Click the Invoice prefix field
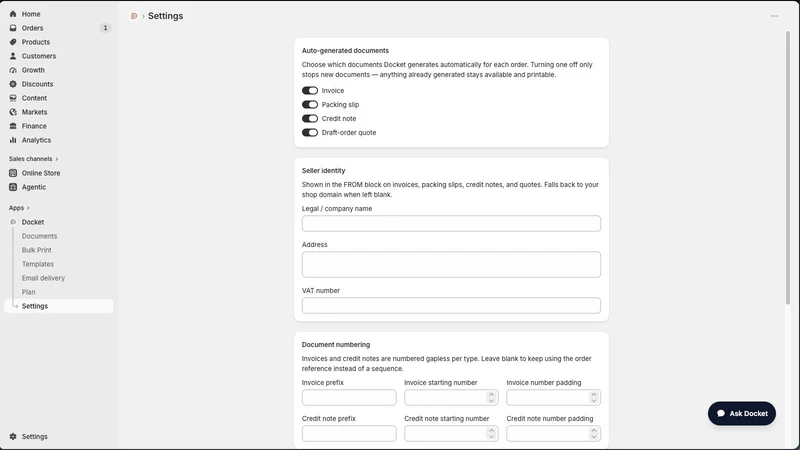The image size is (800, 450). 349,397
